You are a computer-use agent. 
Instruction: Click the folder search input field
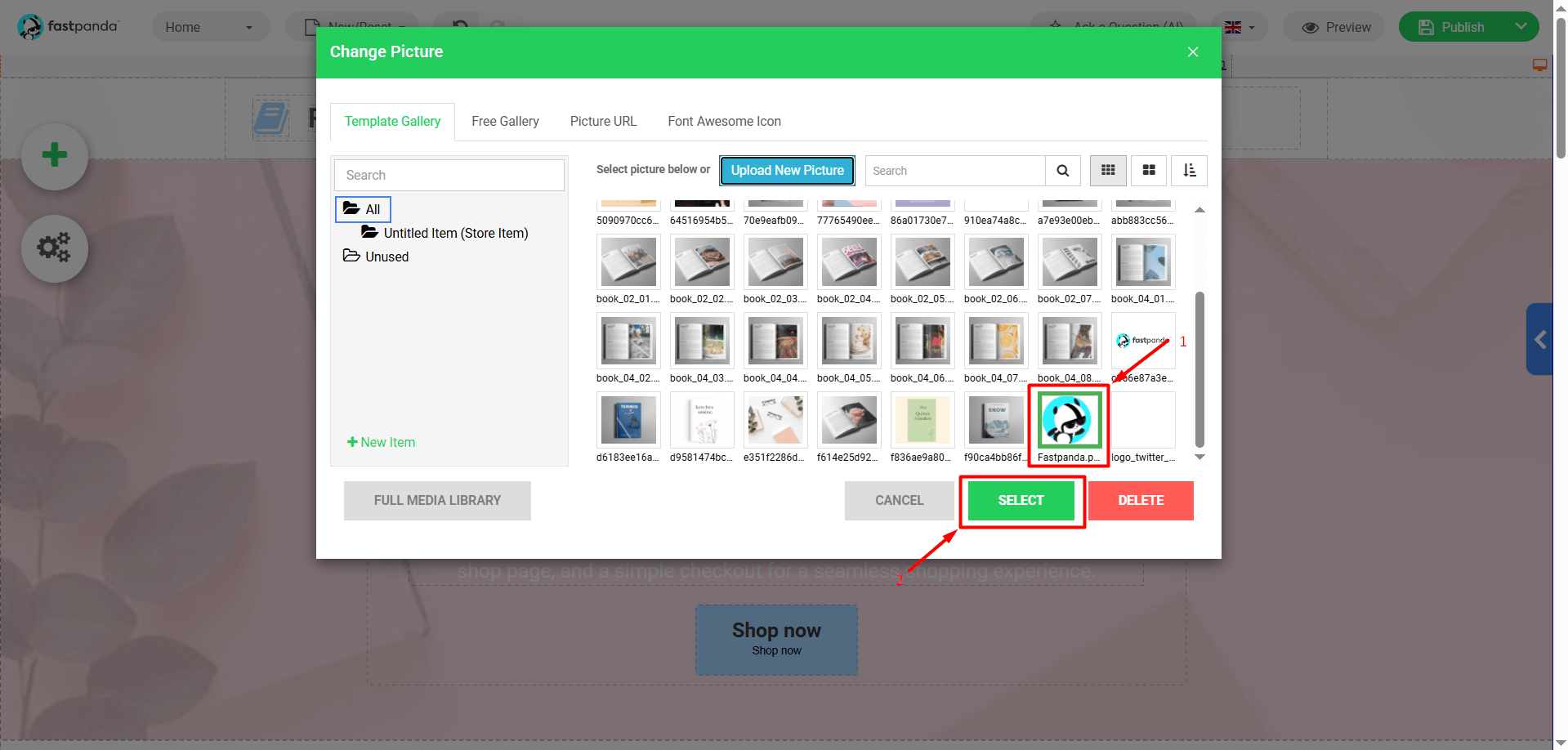(449, 176)
